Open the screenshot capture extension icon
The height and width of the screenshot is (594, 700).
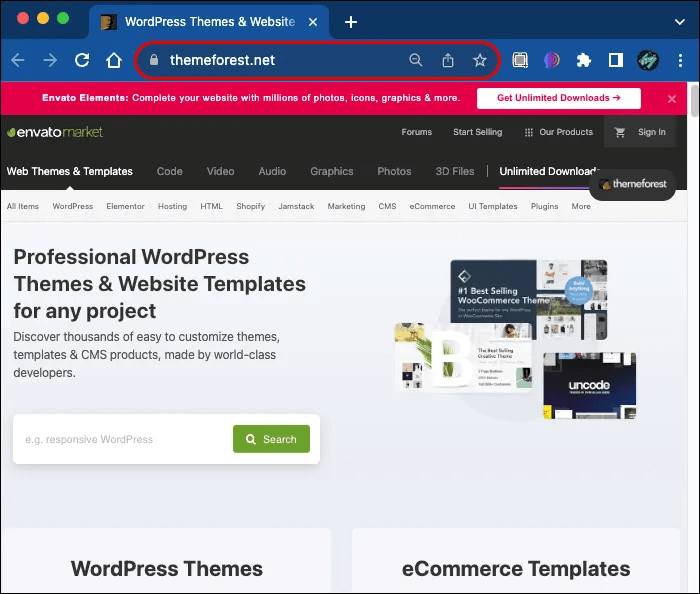click(x=520, y=60)
